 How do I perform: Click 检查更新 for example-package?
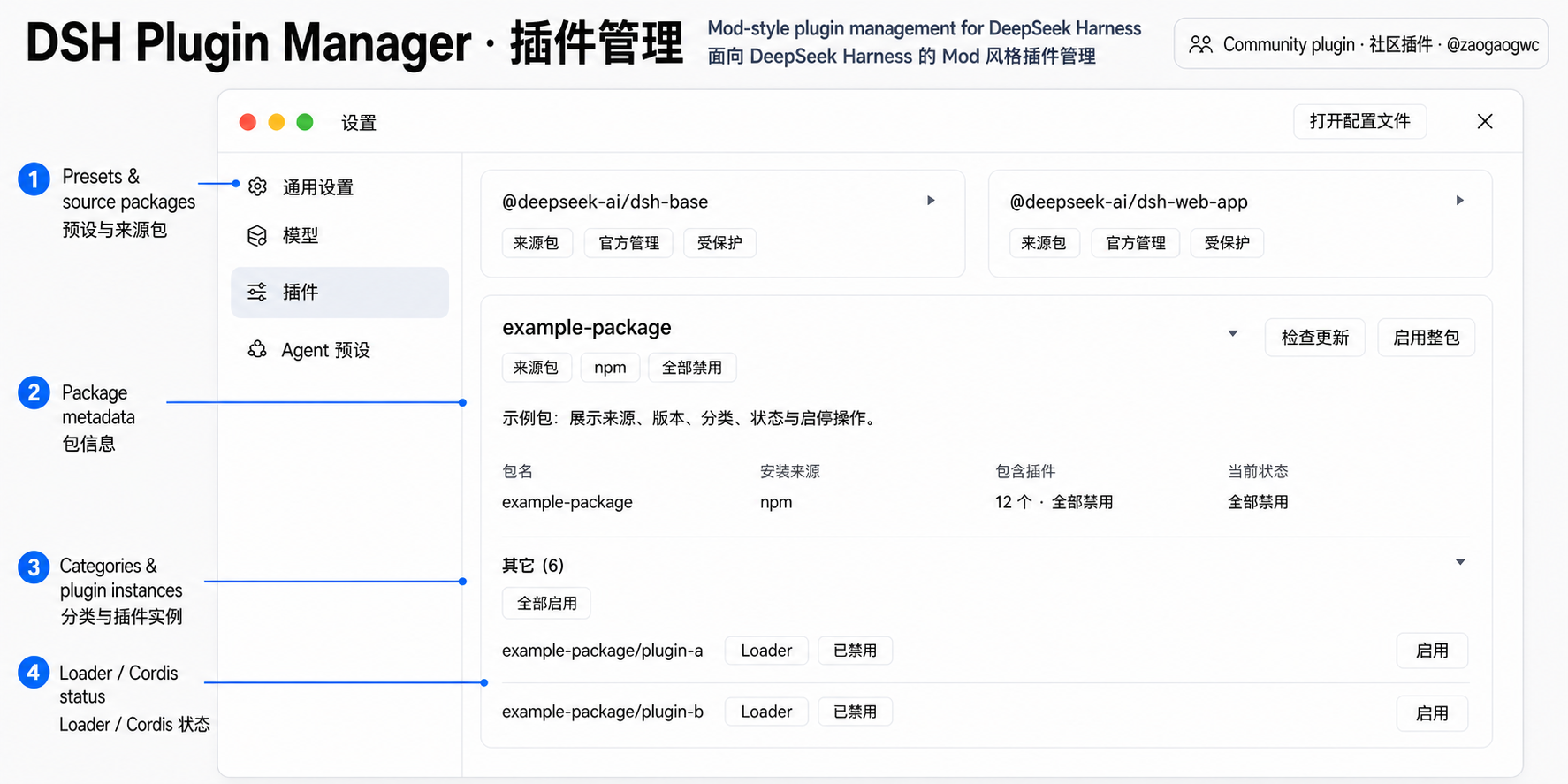point(1315,338)
